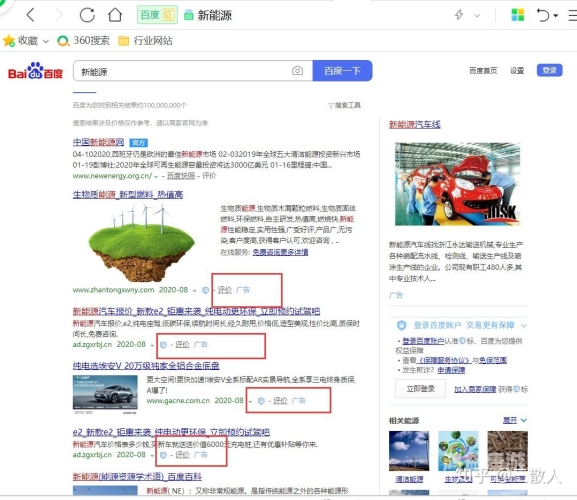
Task: Expand arrow under the 新能源汽车报价 result
Action: click(152, 345)
